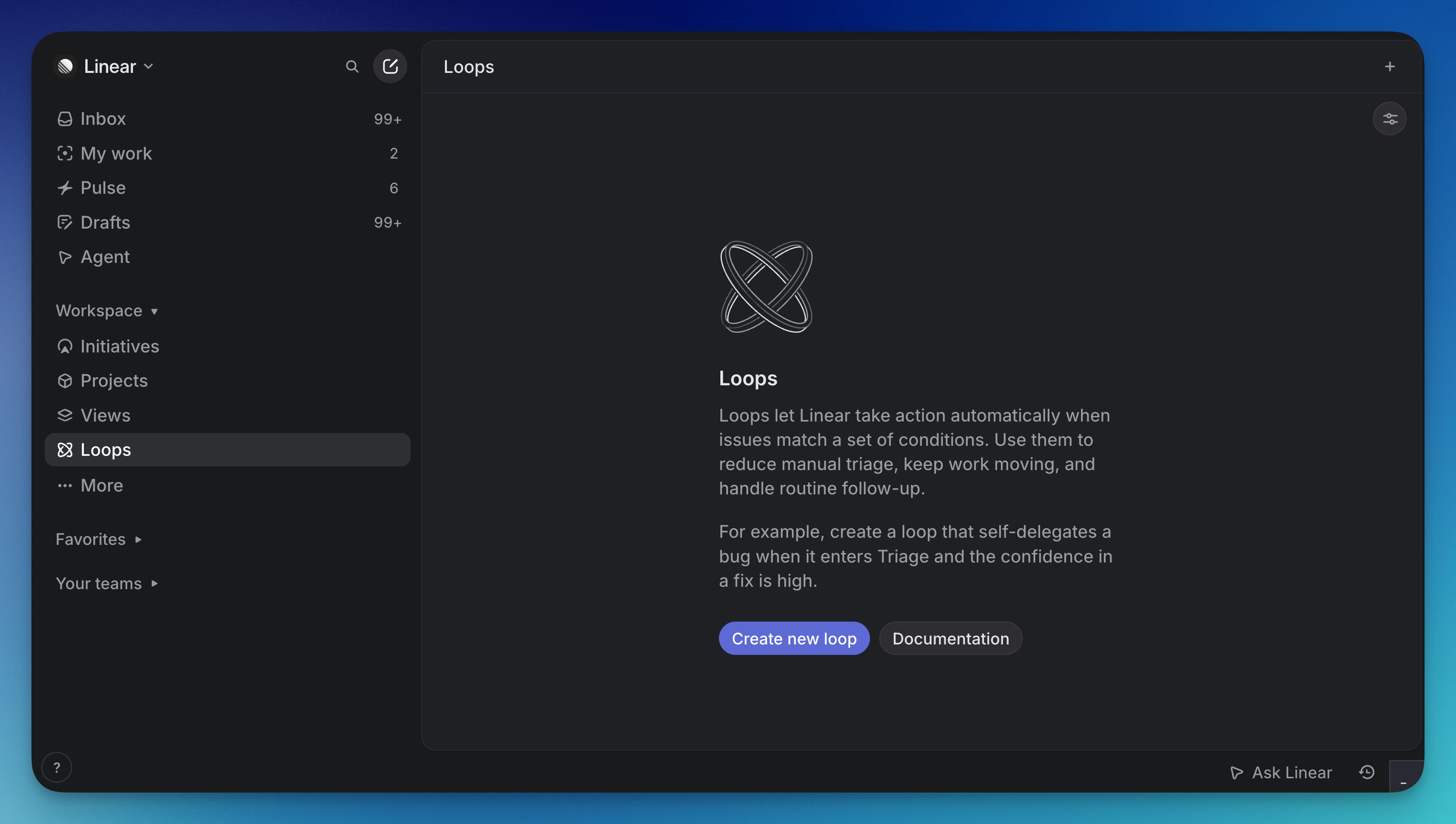
Task: Go to Inbox
Action: 228,119
